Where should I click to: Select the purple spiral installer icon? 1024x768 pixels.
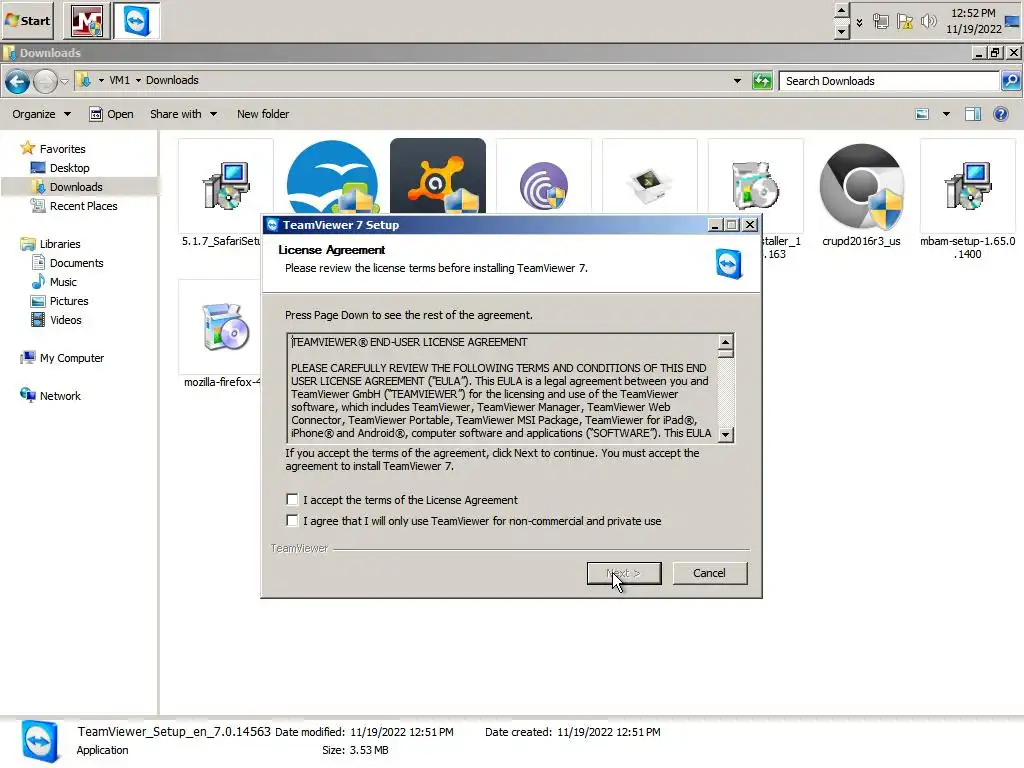tap(544, 187)
